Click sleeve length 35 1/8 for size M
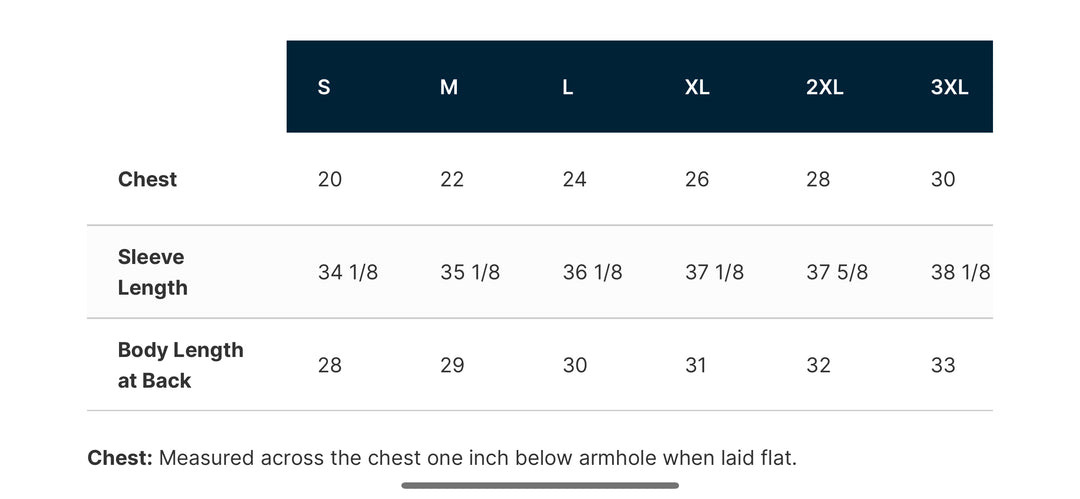 [470, 272]
